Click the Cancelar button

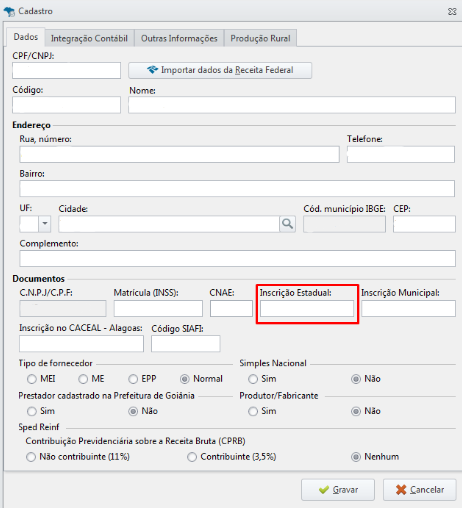click(x=419, y=490)
